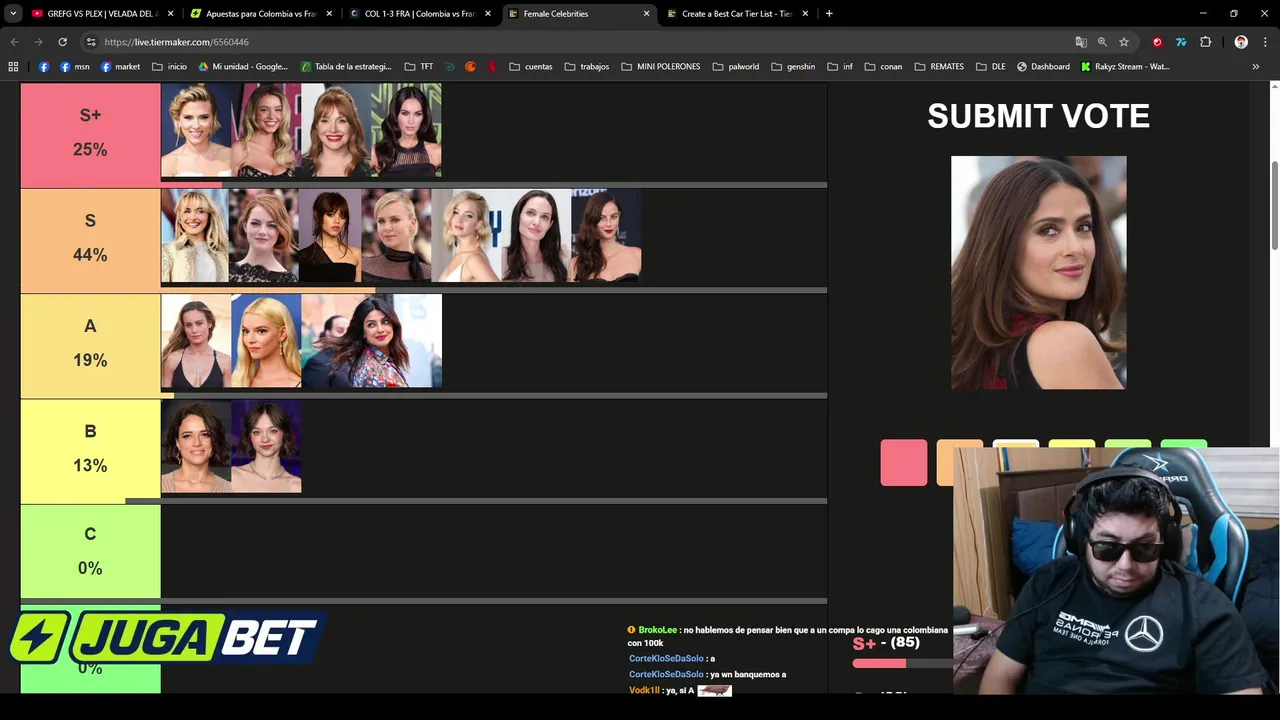The image size is (1280, 720).
Task: Open the red circular extension icon
Action: click(1157, 42)
